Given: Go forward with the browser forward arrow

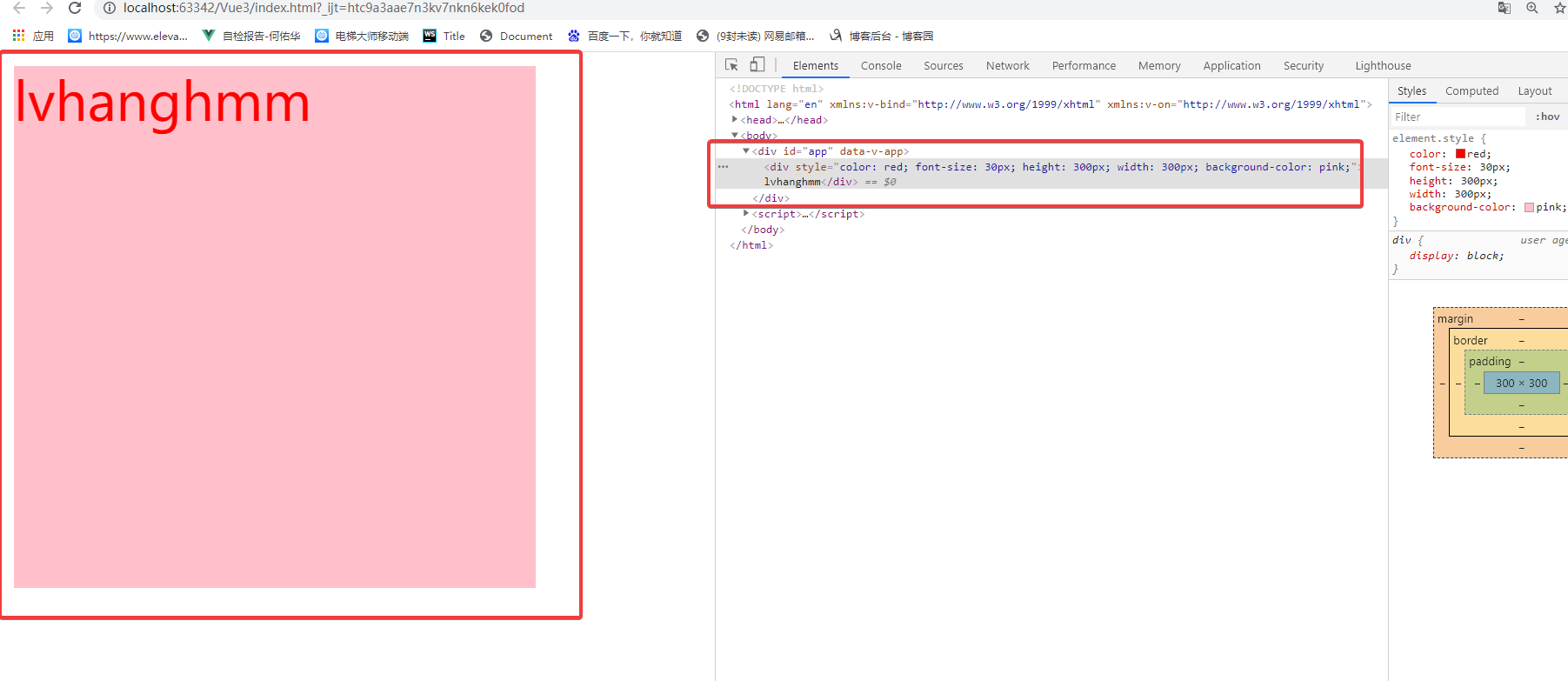Looking at the screenshot, I should click(x=47, y=8).
